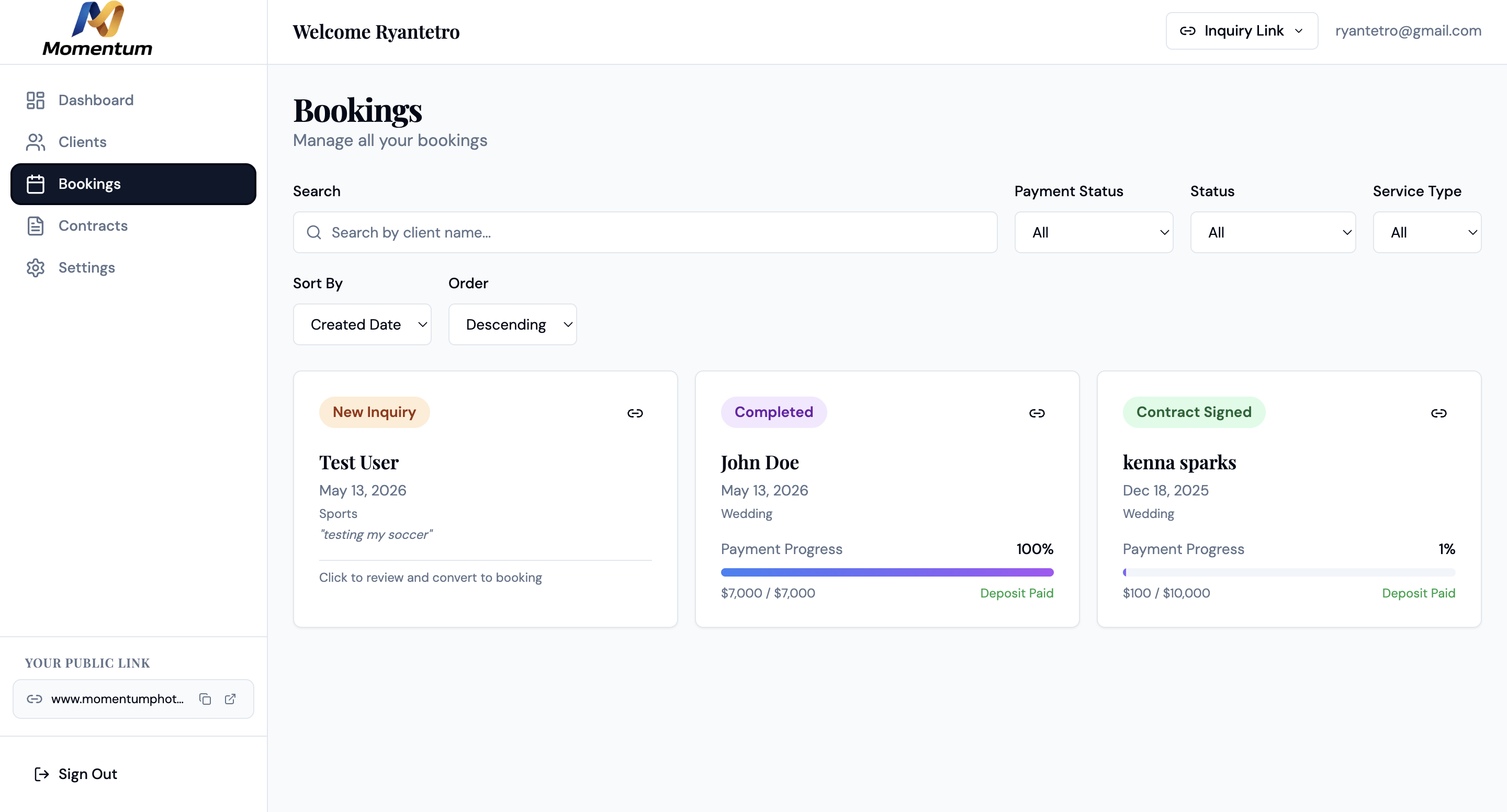Select the Completed status badge on John Doe
1507x812 pixels.
coord(773,412)
